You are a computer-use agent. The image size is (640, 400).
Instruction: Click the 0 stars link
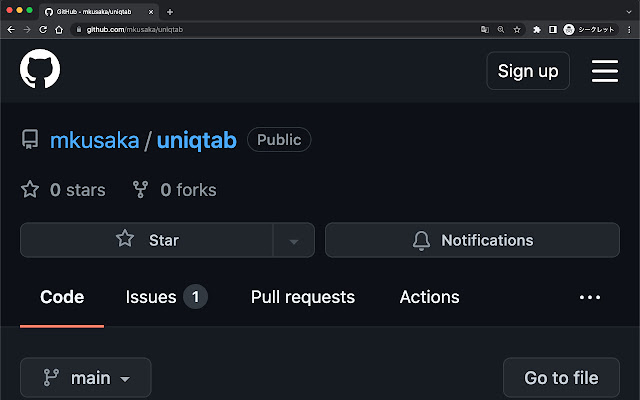pos(63,190)
